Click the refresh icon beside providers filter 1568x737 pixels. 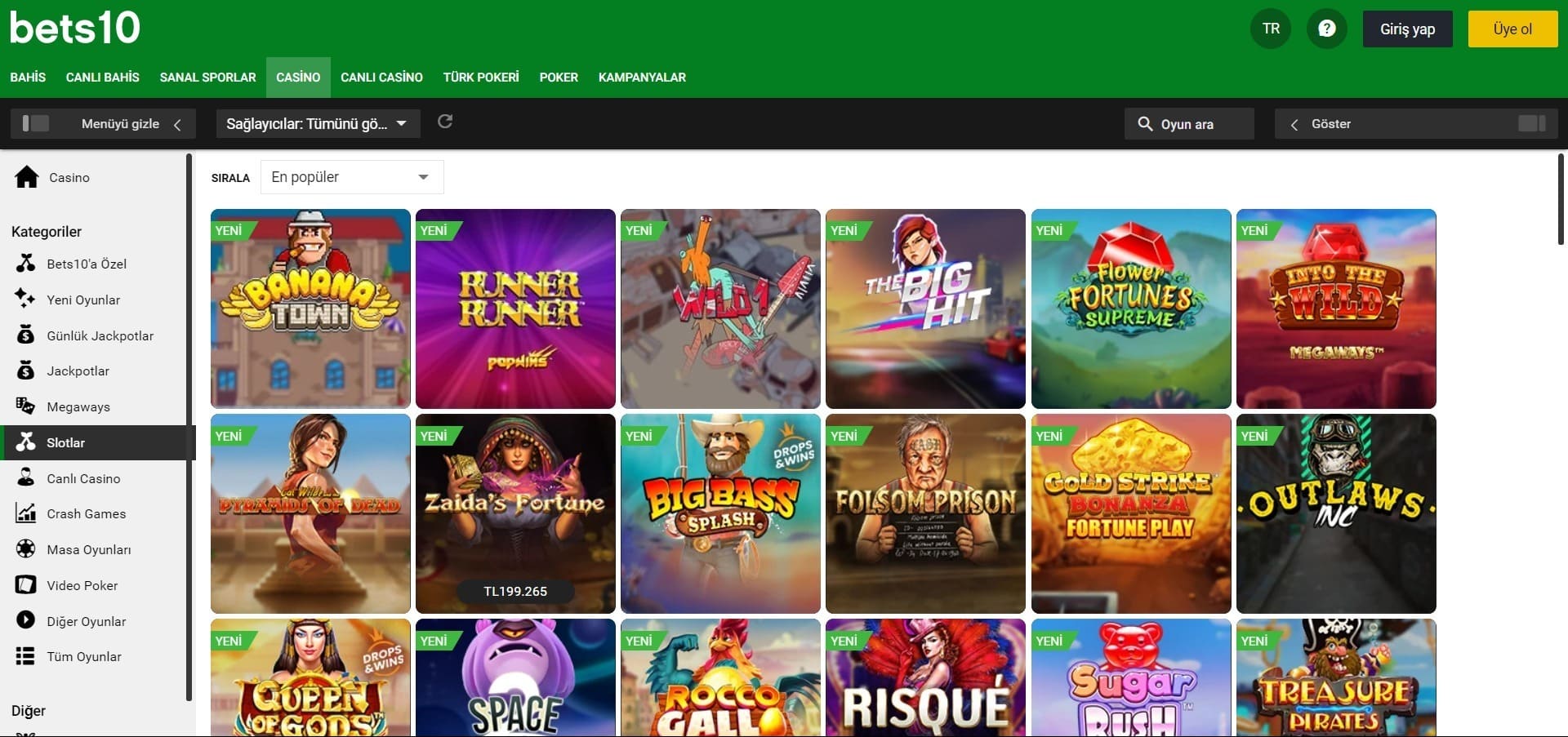(445, 122)
